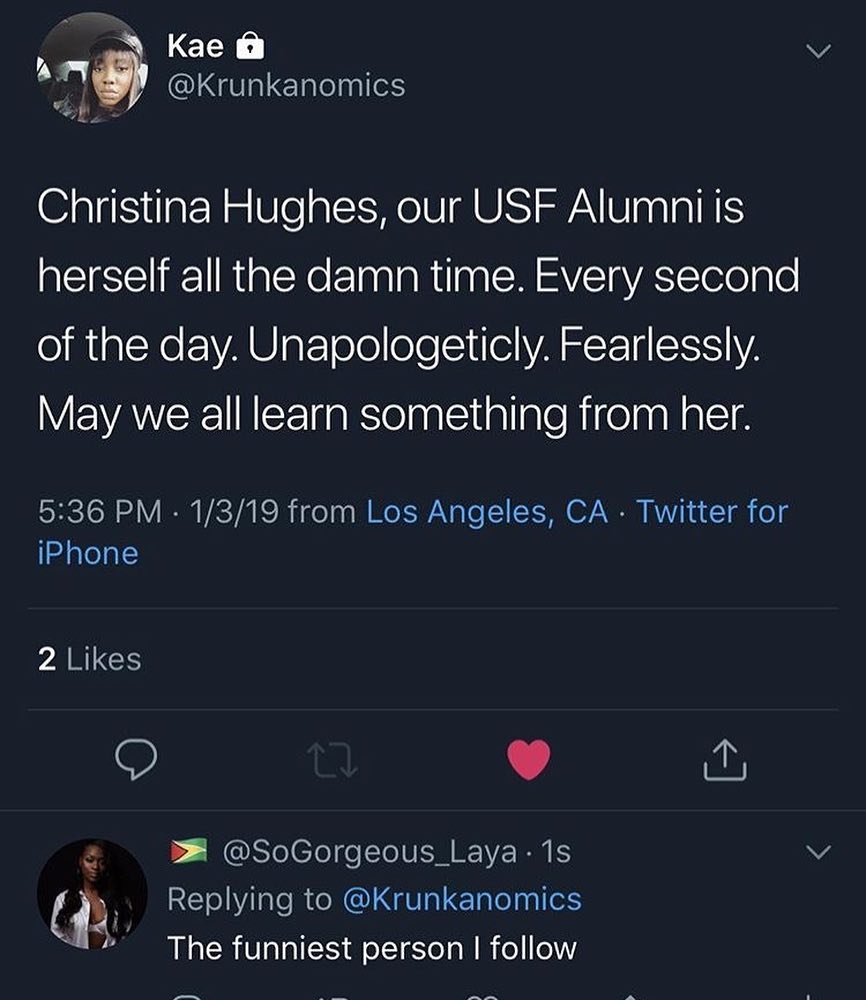Open the @Krunkanomics handle under Kae

[x=286, y=85]
